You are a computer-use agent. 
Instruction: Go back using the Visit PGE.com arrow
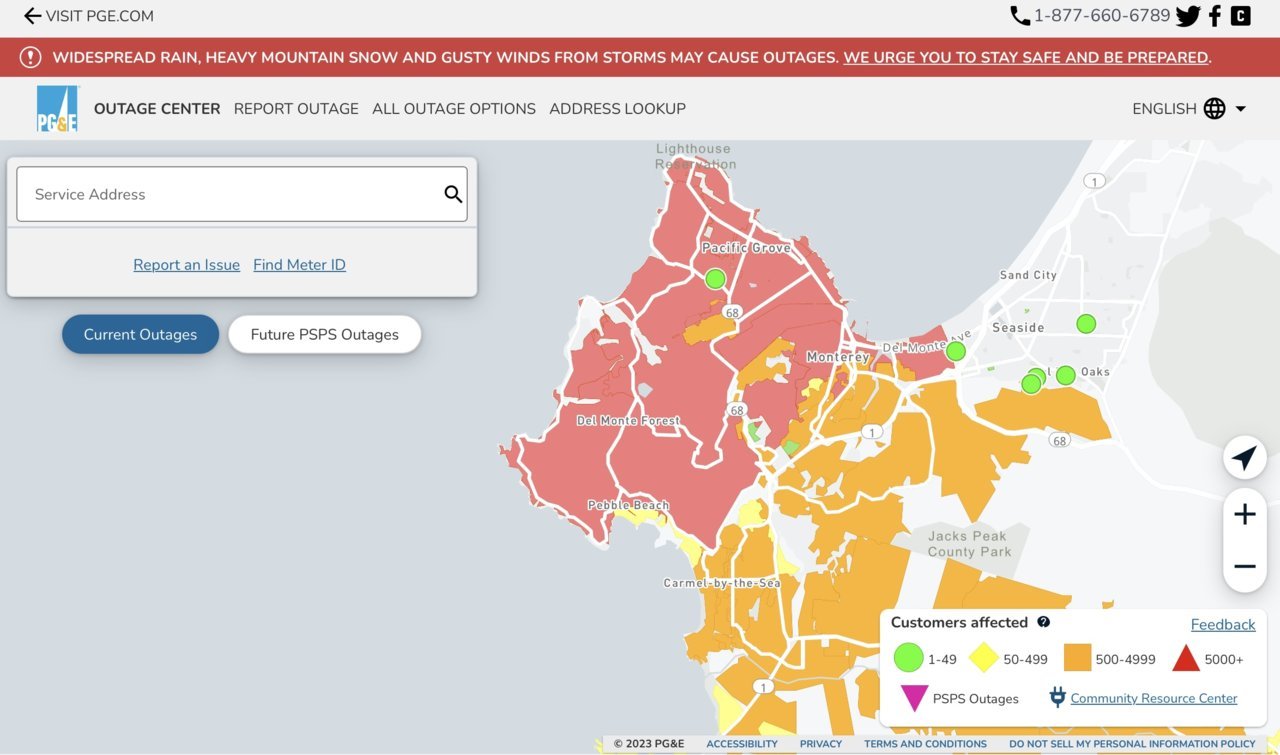(x=32, y=16)
